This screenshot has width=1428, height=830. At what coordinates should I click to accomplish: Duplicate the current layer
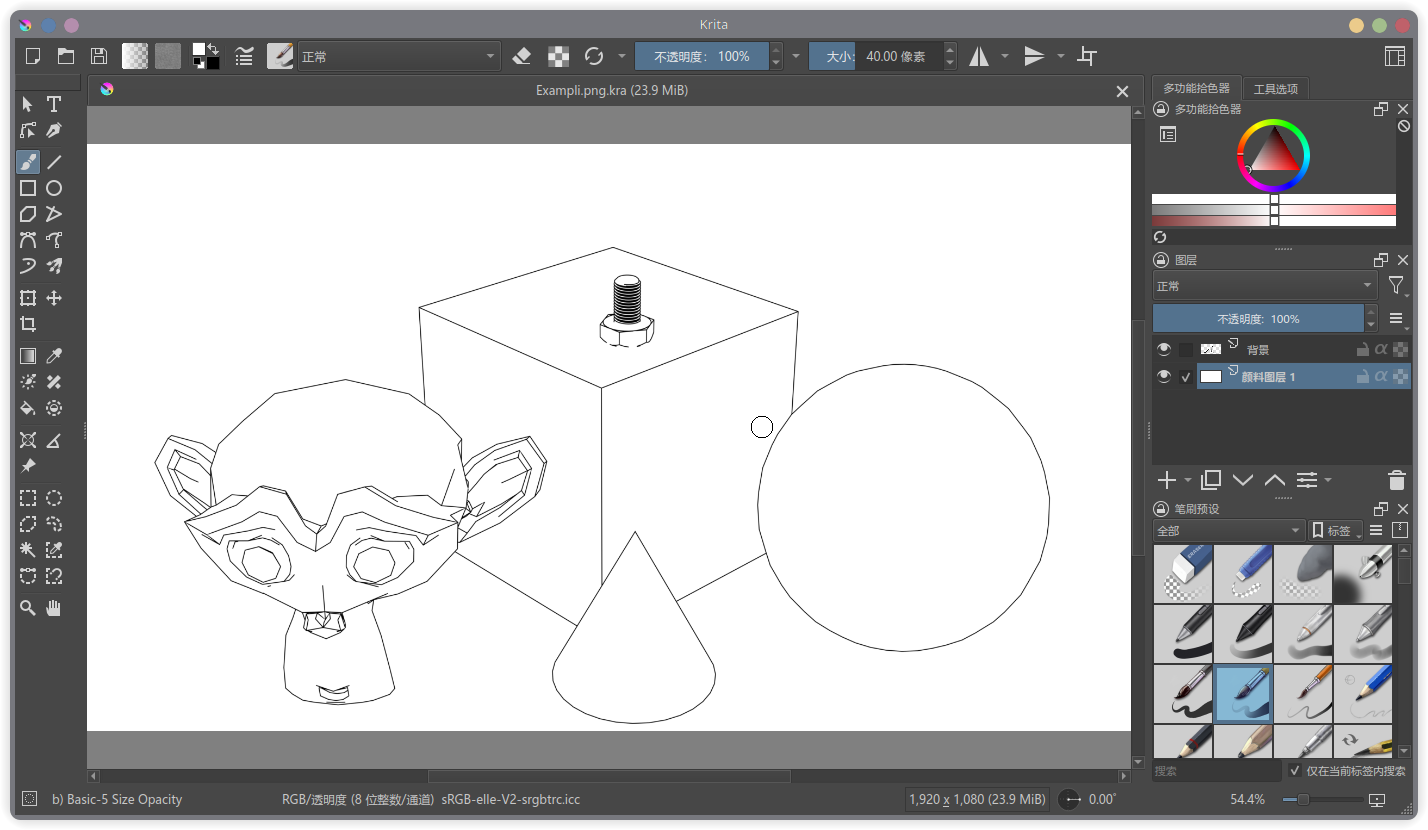click(x=1211, y=480)
